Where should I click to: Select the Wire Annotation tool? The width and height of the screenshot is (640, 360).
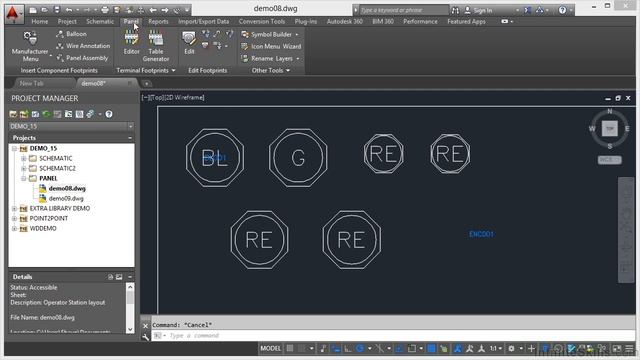pyautogui.click(x=83, y=46)
